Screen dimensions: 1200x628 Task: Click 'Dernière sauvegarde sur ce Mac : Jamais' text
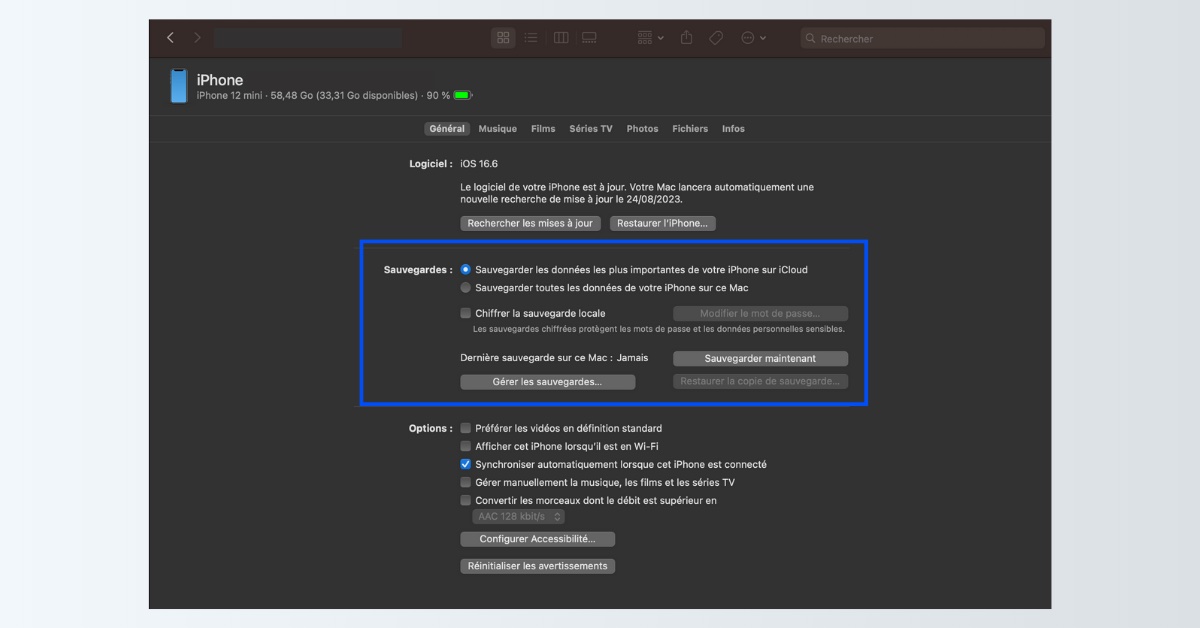(x=554, y=358)
